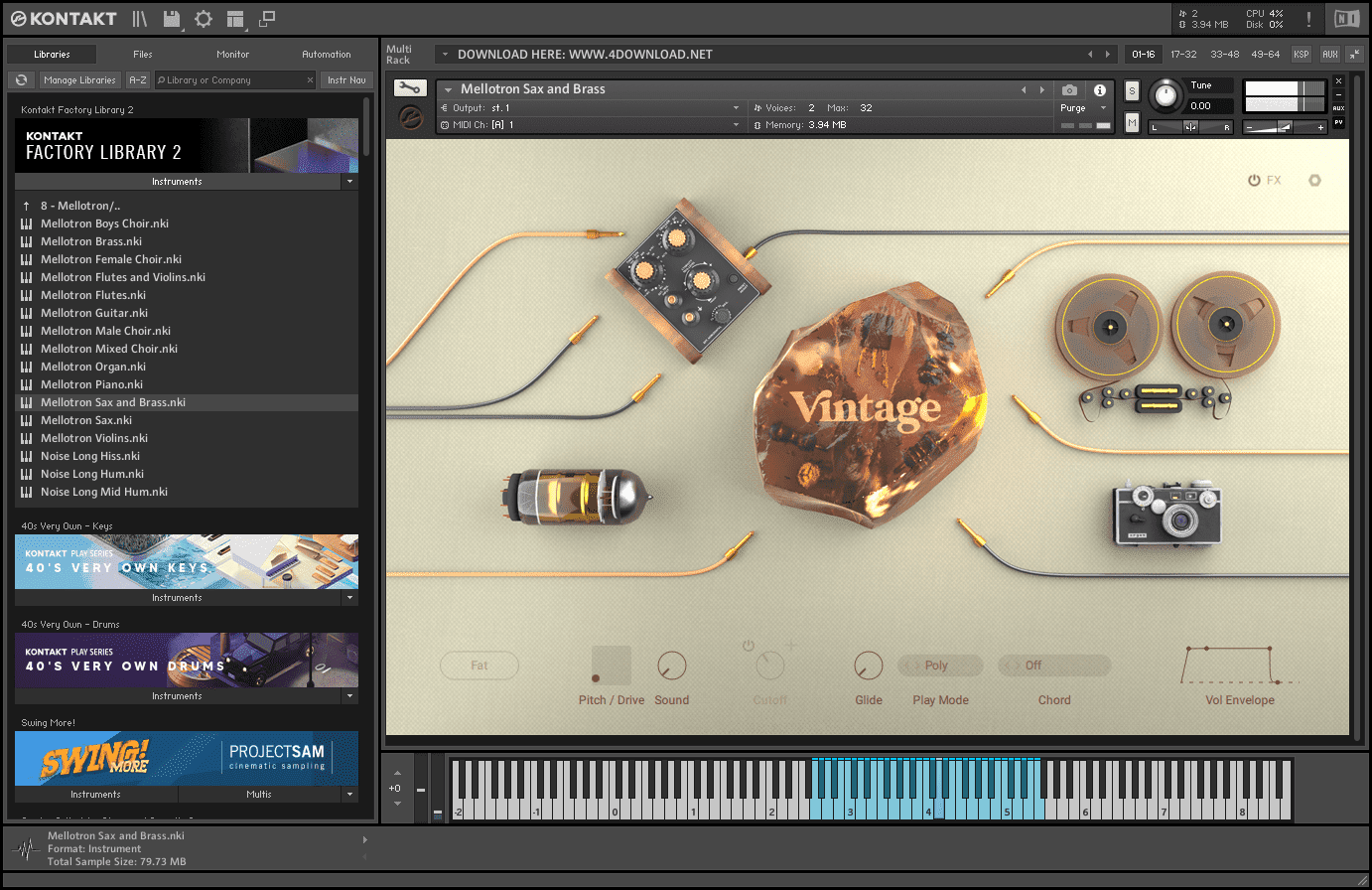1372x890 pixels.
Task: Solo the instrument with the S button
Action: click(1132, 90)
